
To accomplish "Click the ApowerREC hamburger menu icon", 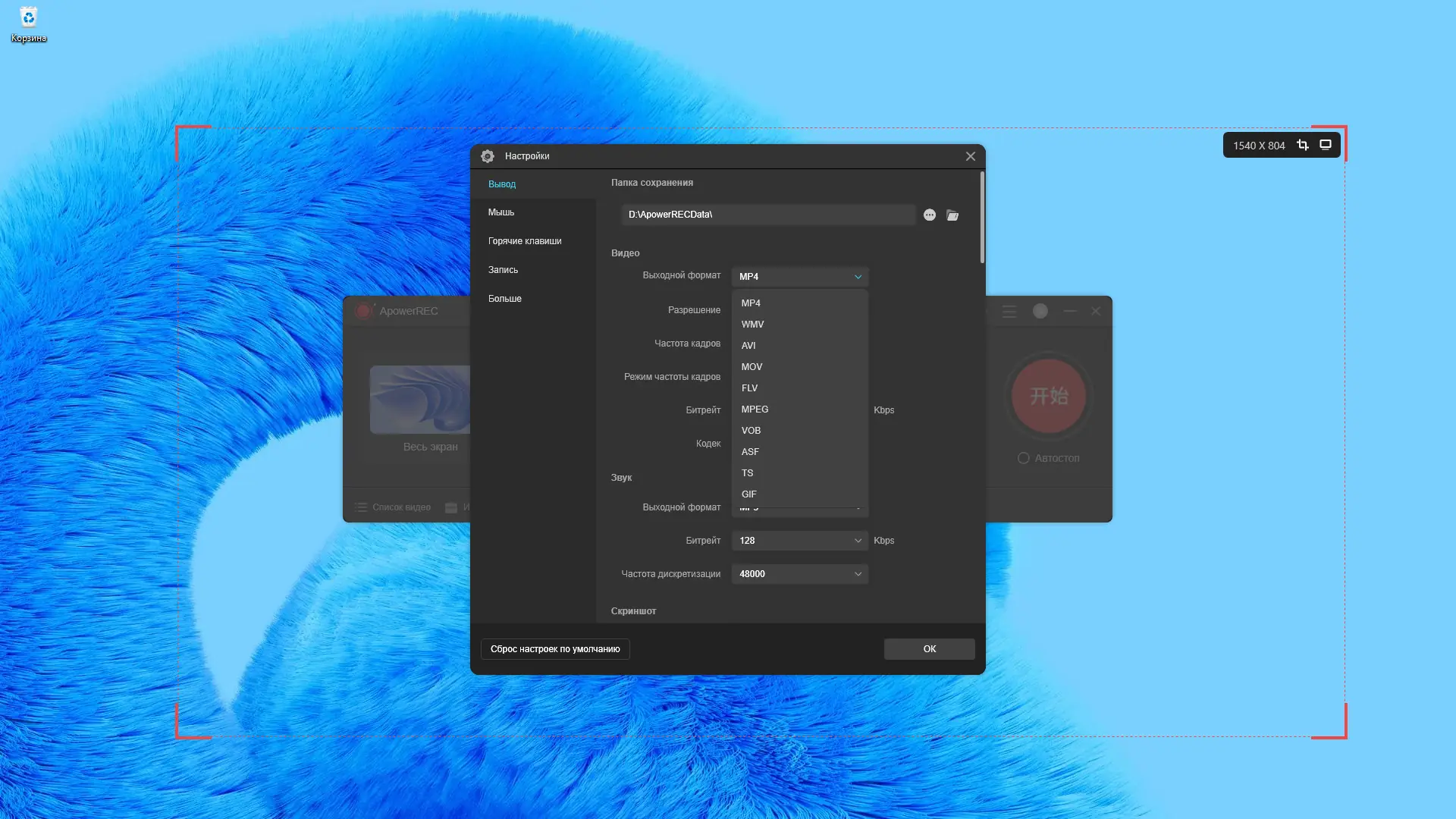I will click(x=1009, y=312).
